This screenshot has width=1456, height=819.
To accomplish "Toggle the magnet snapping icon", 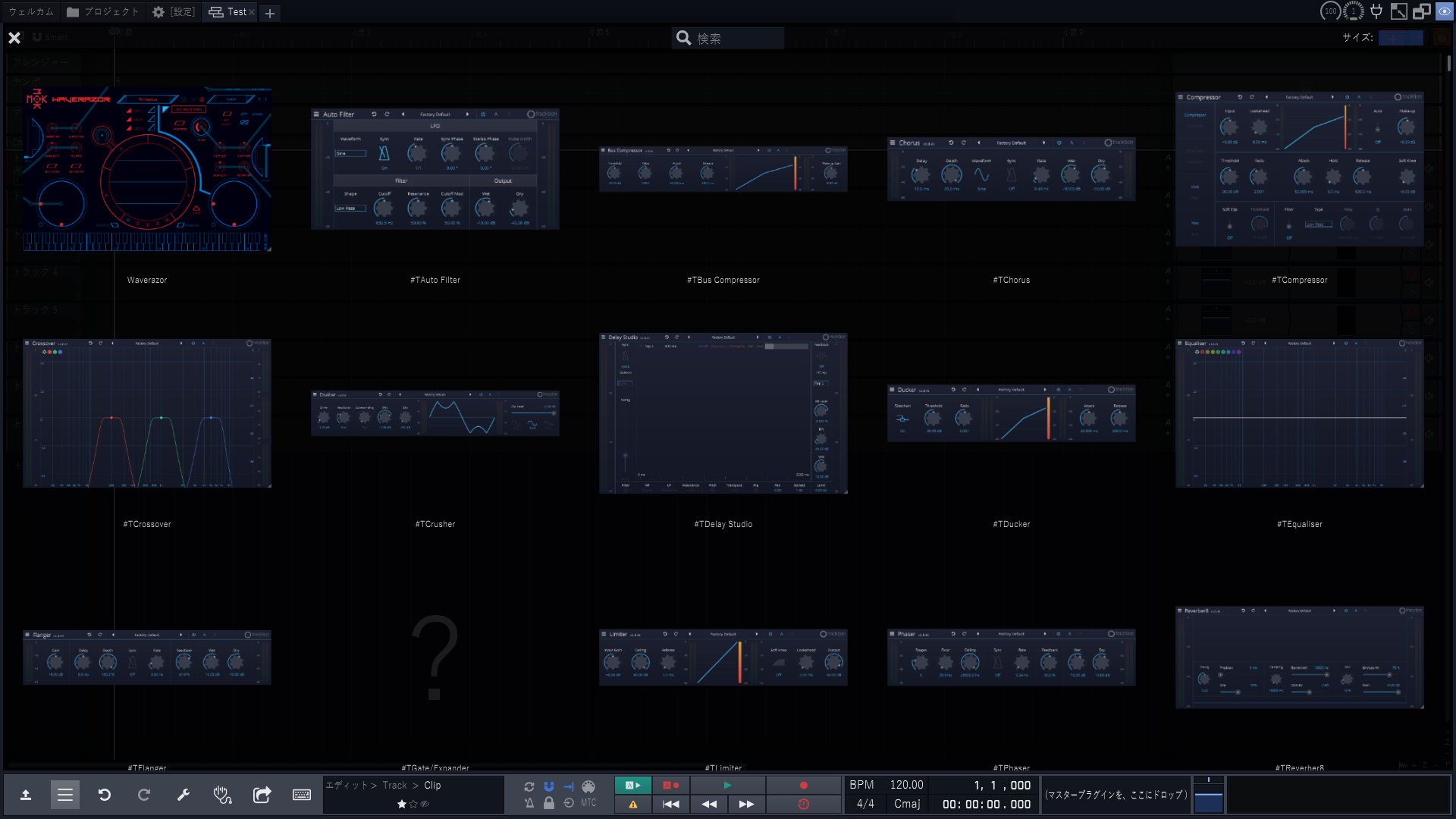I will coord(549,786).
